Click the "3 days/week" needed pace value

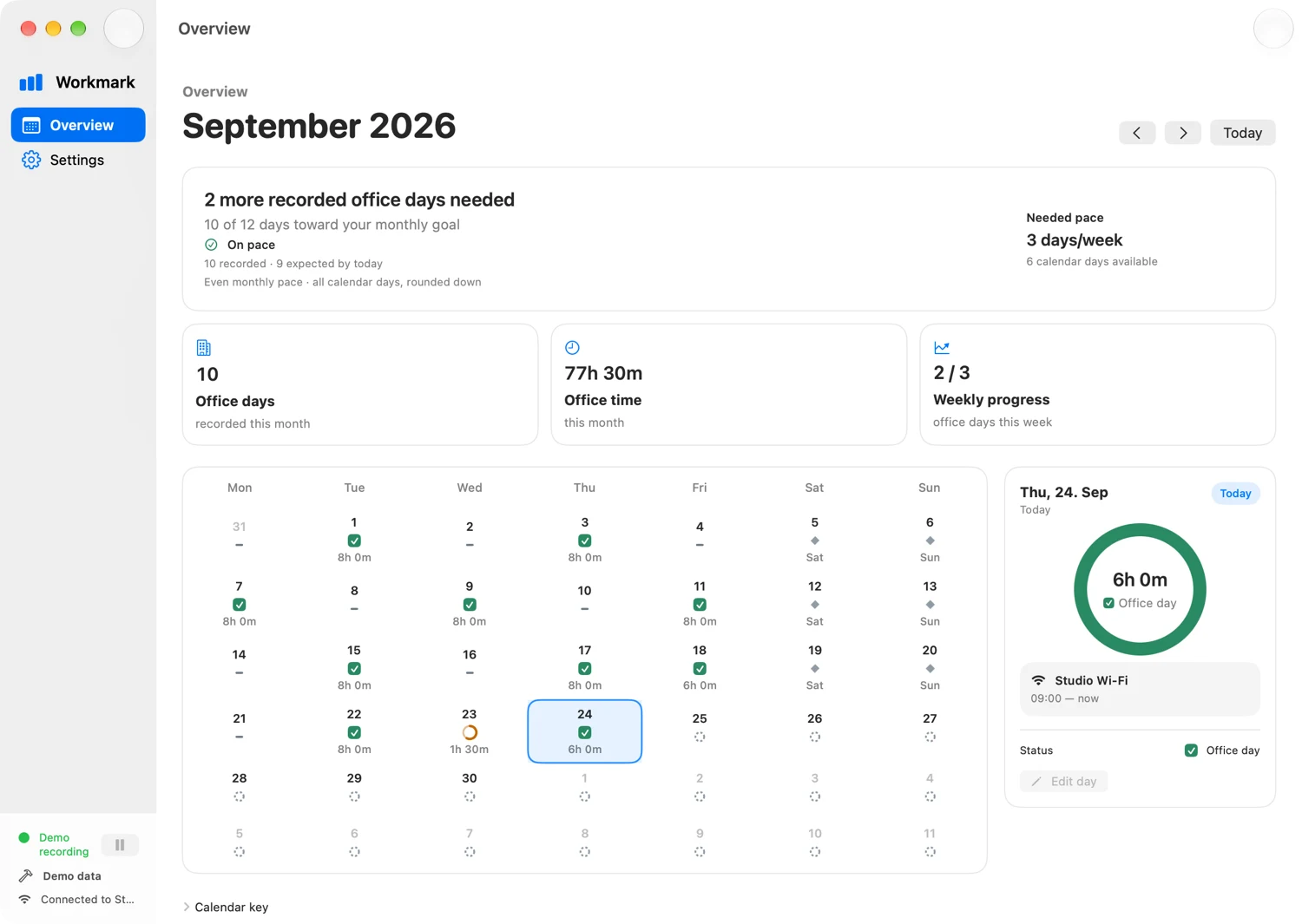click(1075, 240)
